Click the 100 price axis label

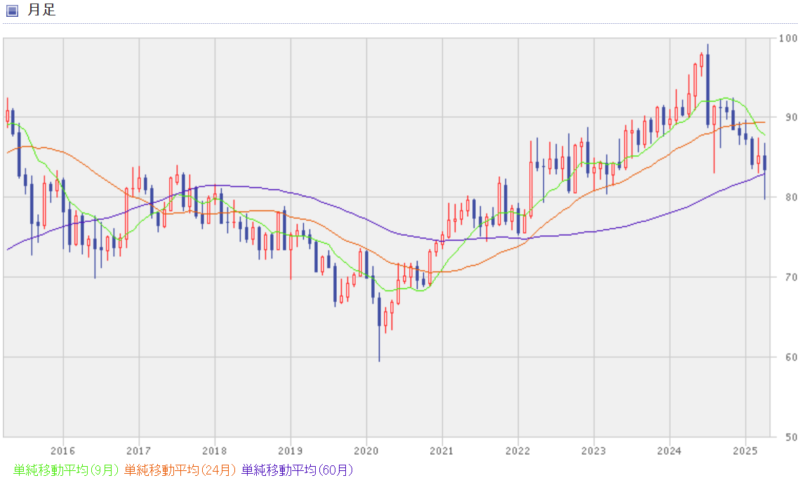click(x=788, y=38)
